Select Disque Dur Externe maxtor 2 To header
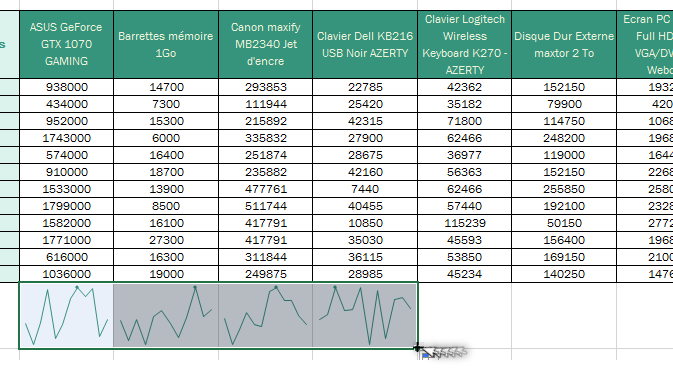Screen dimensions: 673x378 [x=564, y=44]
